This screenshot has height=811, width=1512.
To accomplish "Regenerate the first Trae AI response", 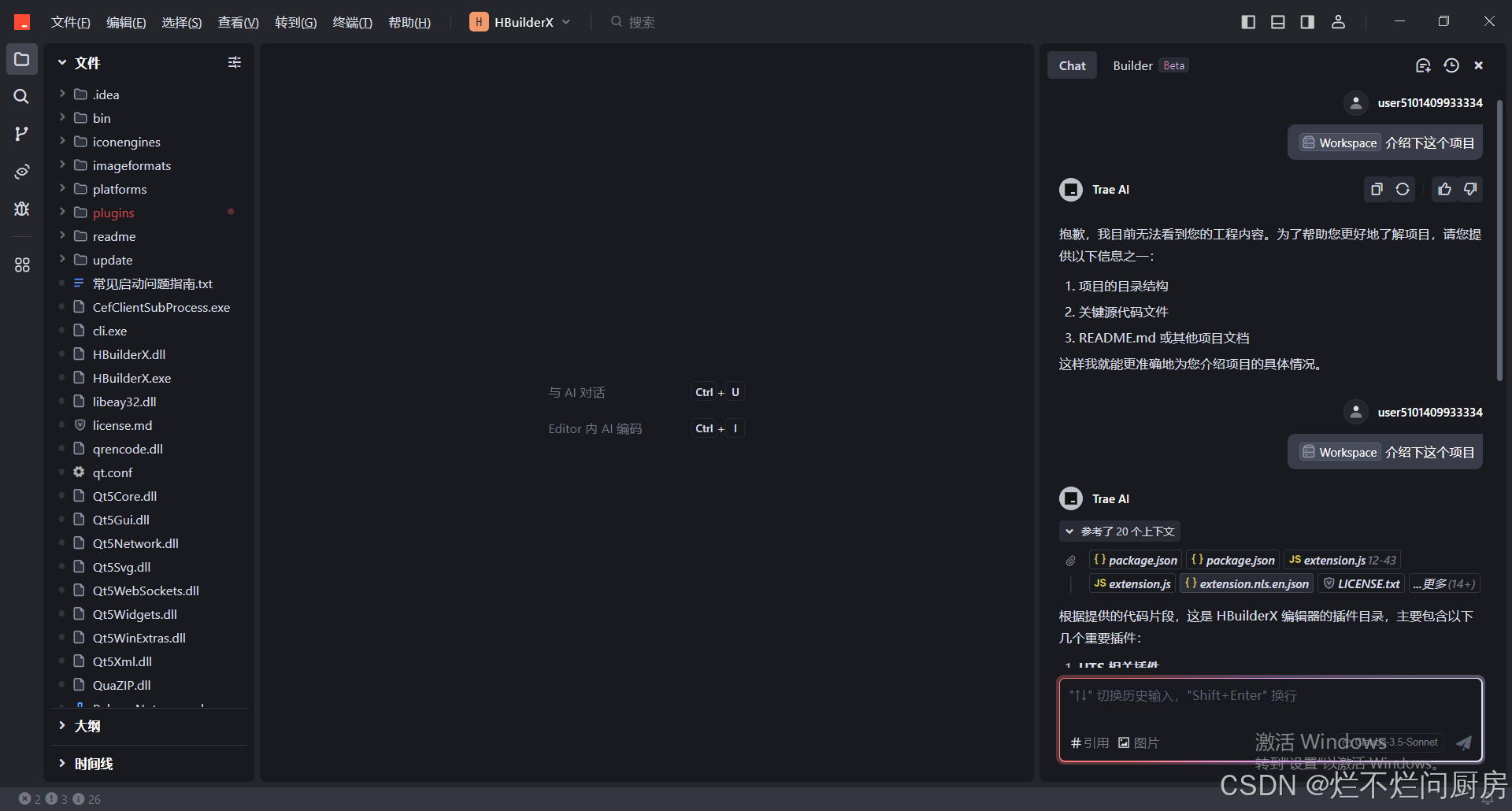I will coord(1403,189).
